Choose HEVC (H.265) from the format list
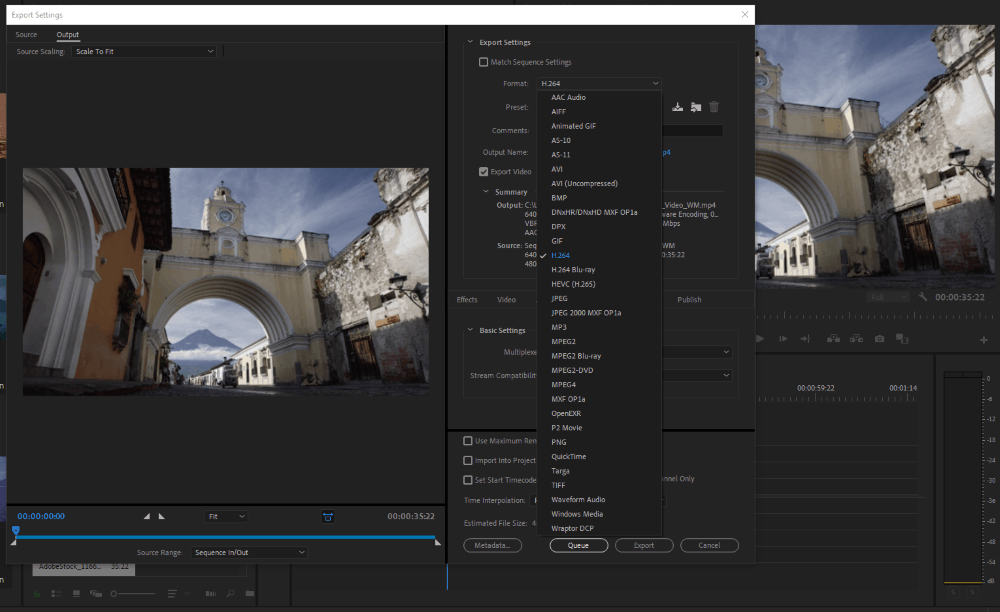This screenshot has height=612, width=1000. tap(599, 284)
